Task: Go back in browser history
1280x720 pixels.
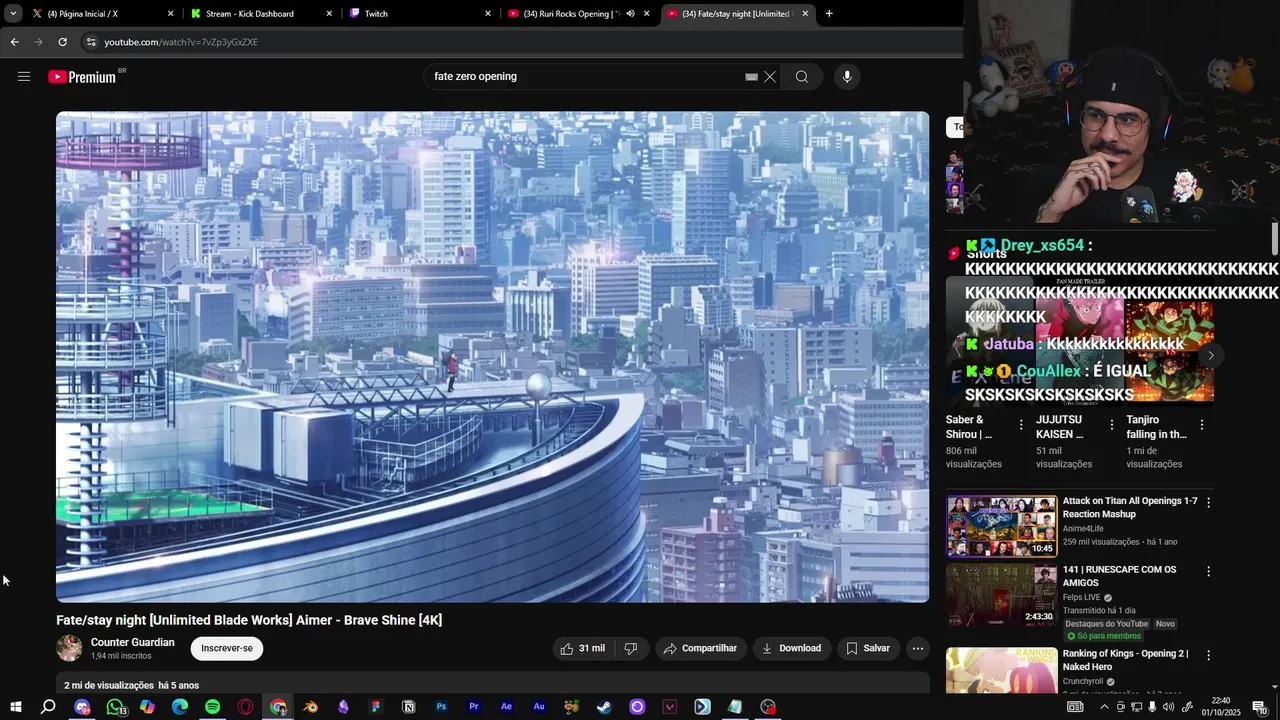Action: [14, 42]
